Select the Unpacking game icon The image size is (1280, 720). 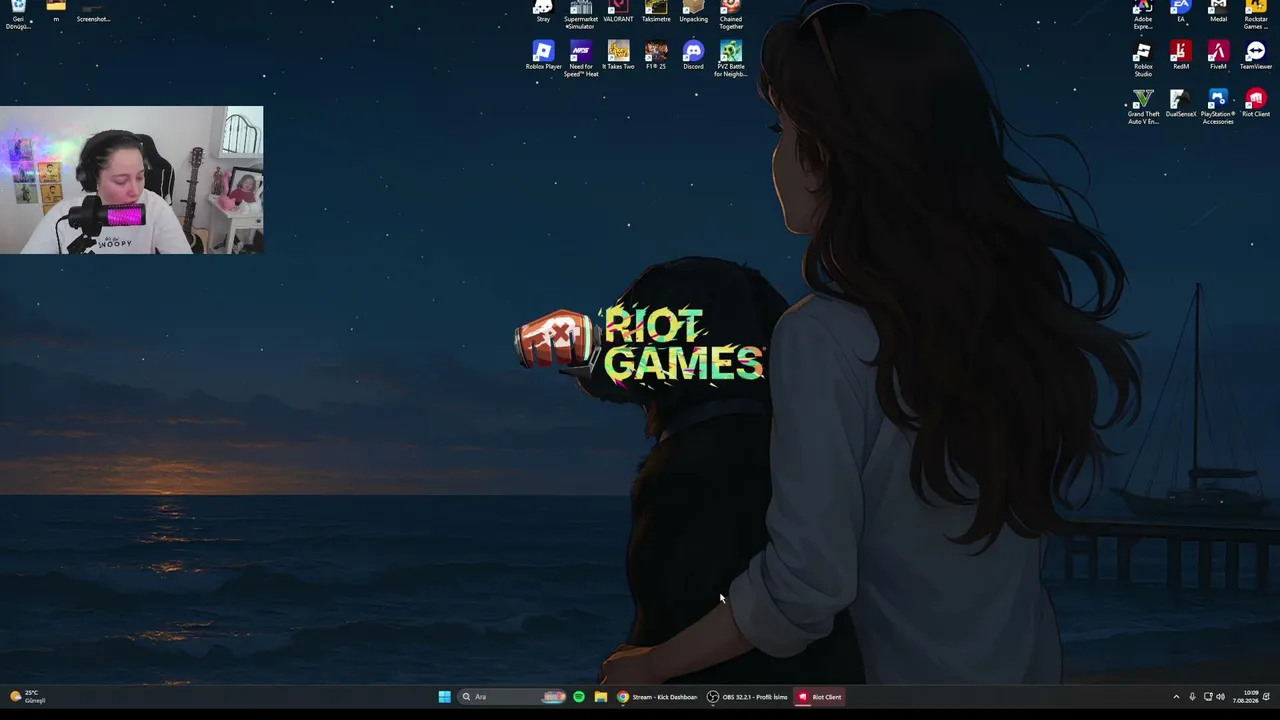click(693, 11)
